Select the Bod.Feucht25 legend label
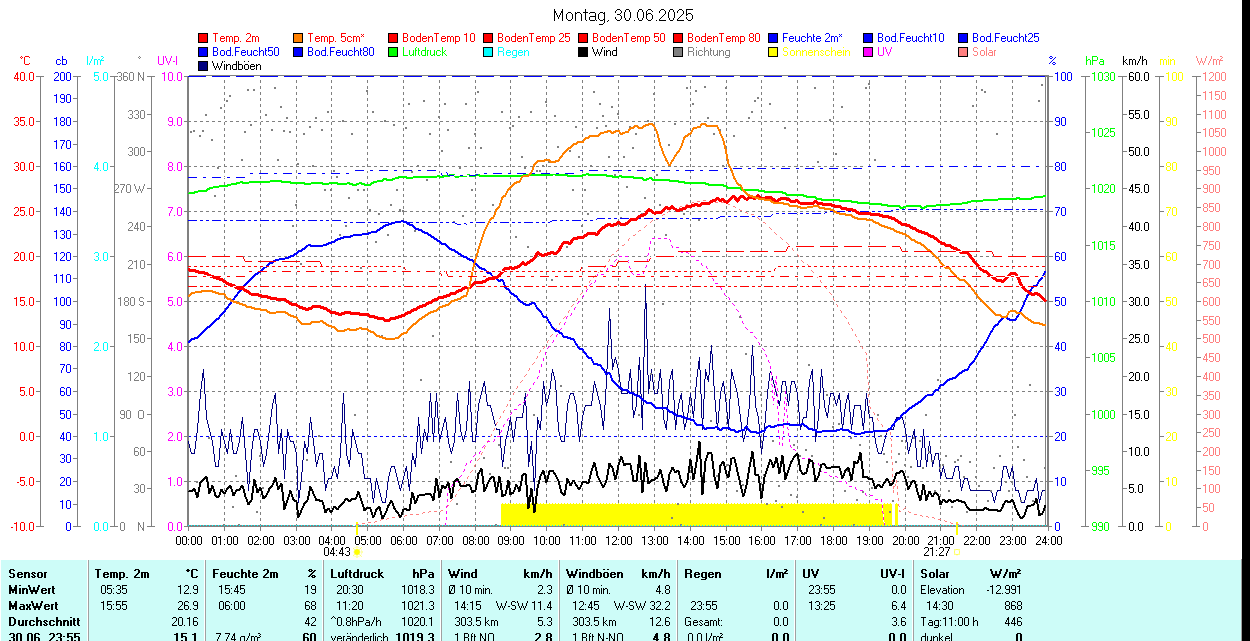 tap(1005, 38)
